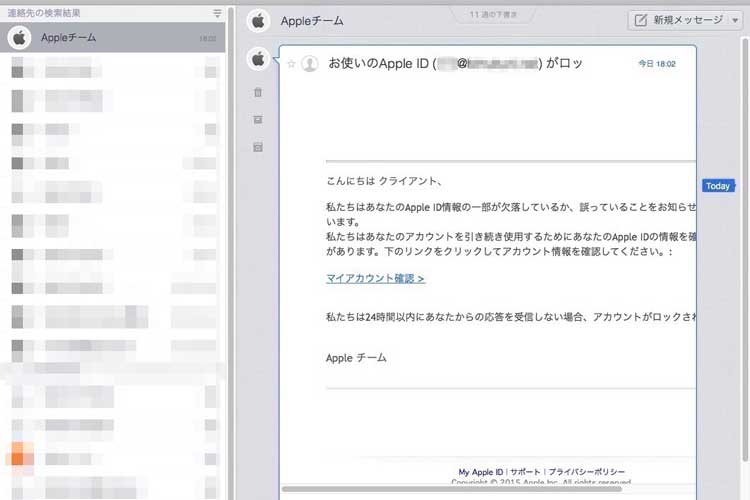
Task: Open the サポート footer link
Action: coord(525,472)
